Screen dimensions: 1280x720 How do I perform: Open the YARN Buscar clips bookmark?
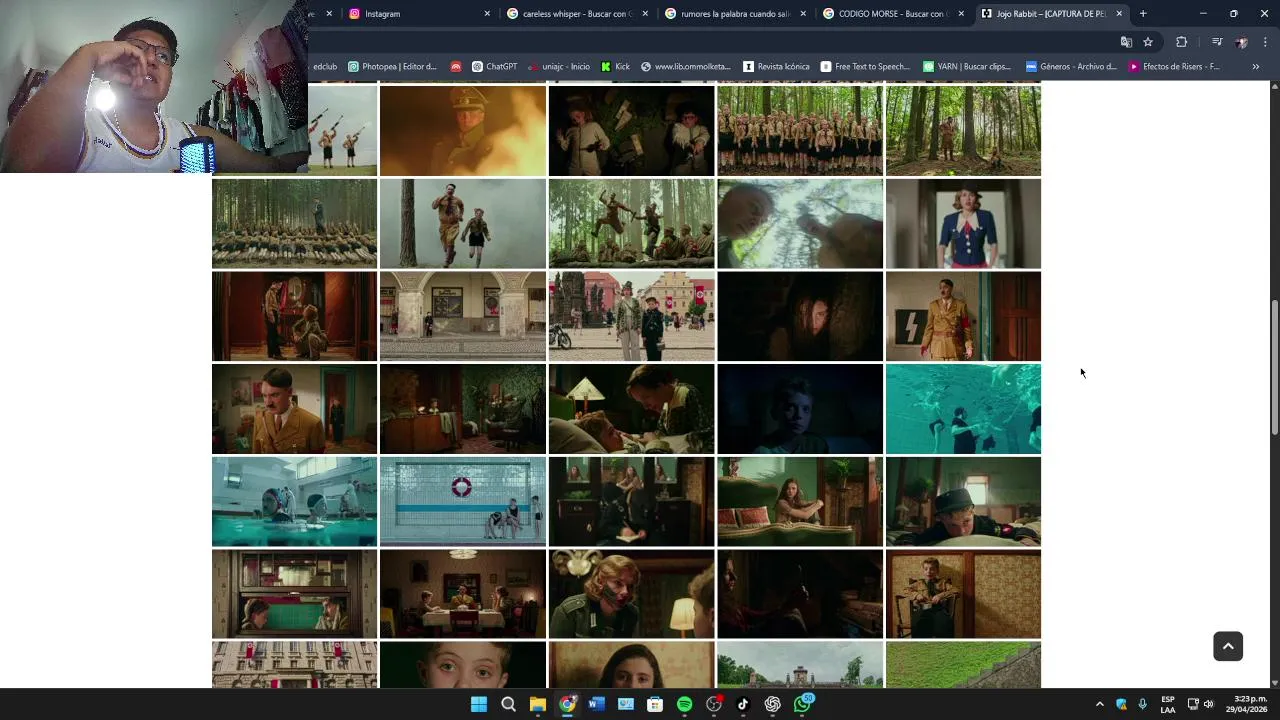966,67
